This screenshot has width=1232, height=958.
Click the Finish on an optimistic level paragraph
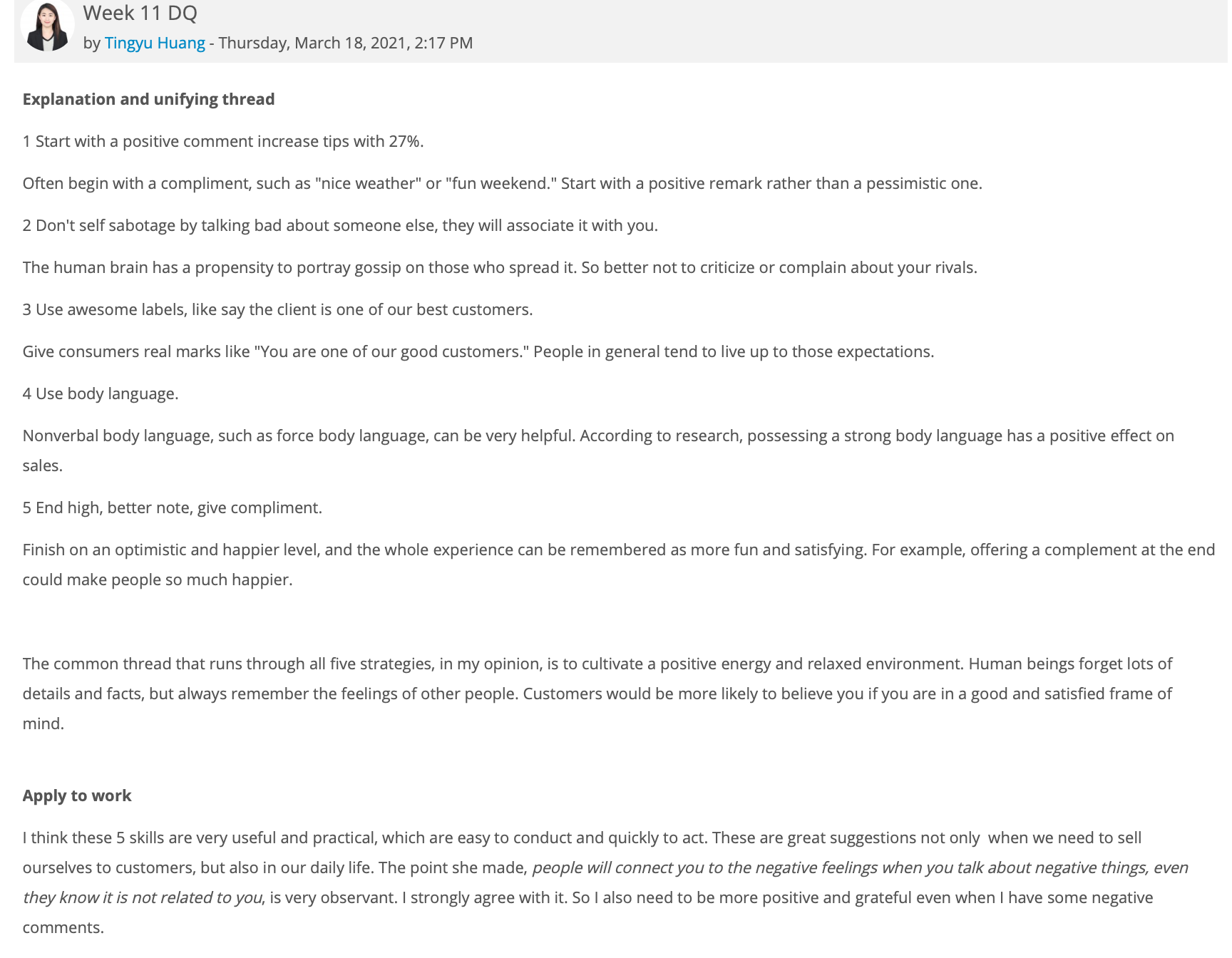[619, 565]
